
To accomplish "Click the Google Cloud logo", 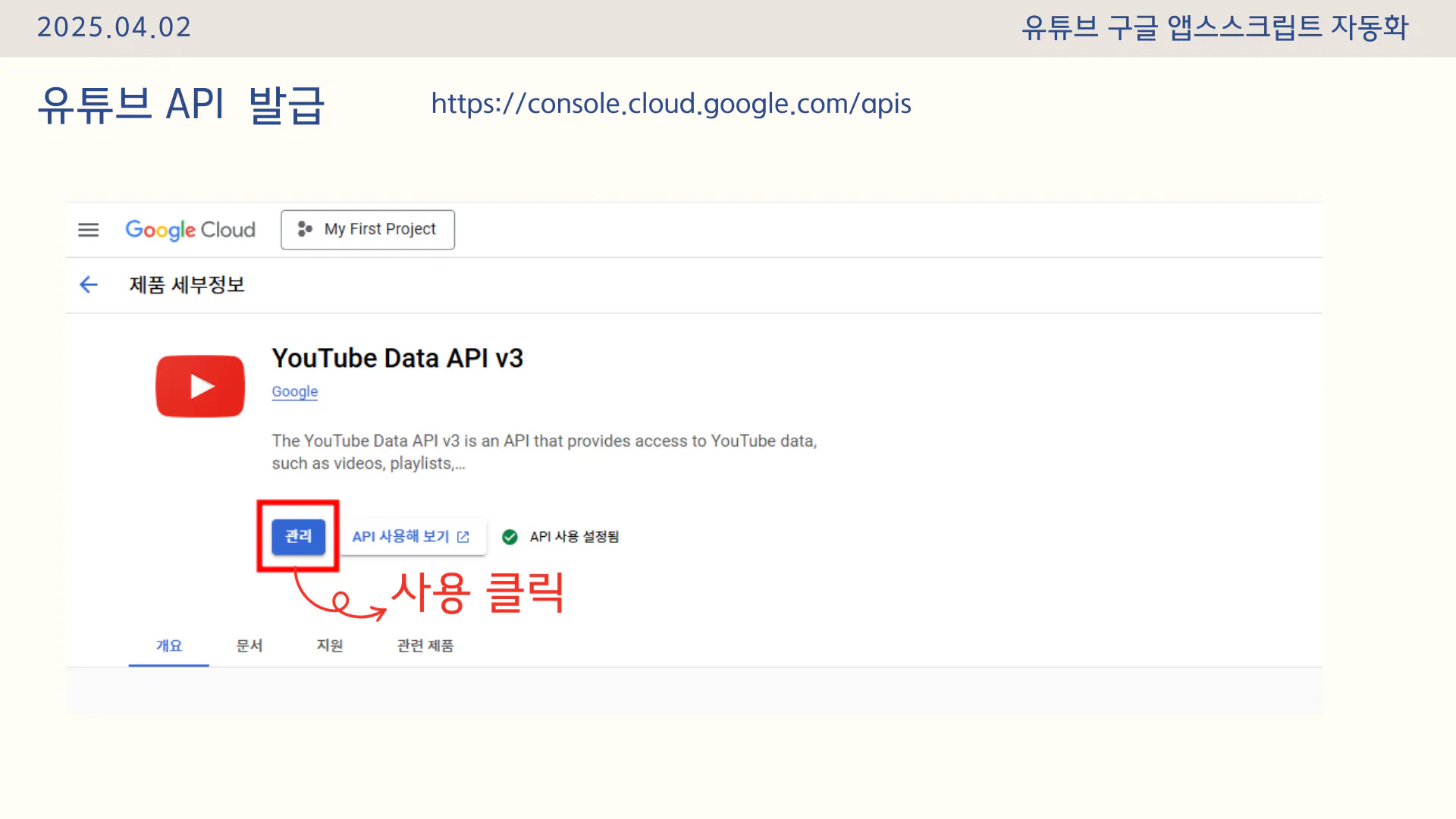I will point(190,230).
